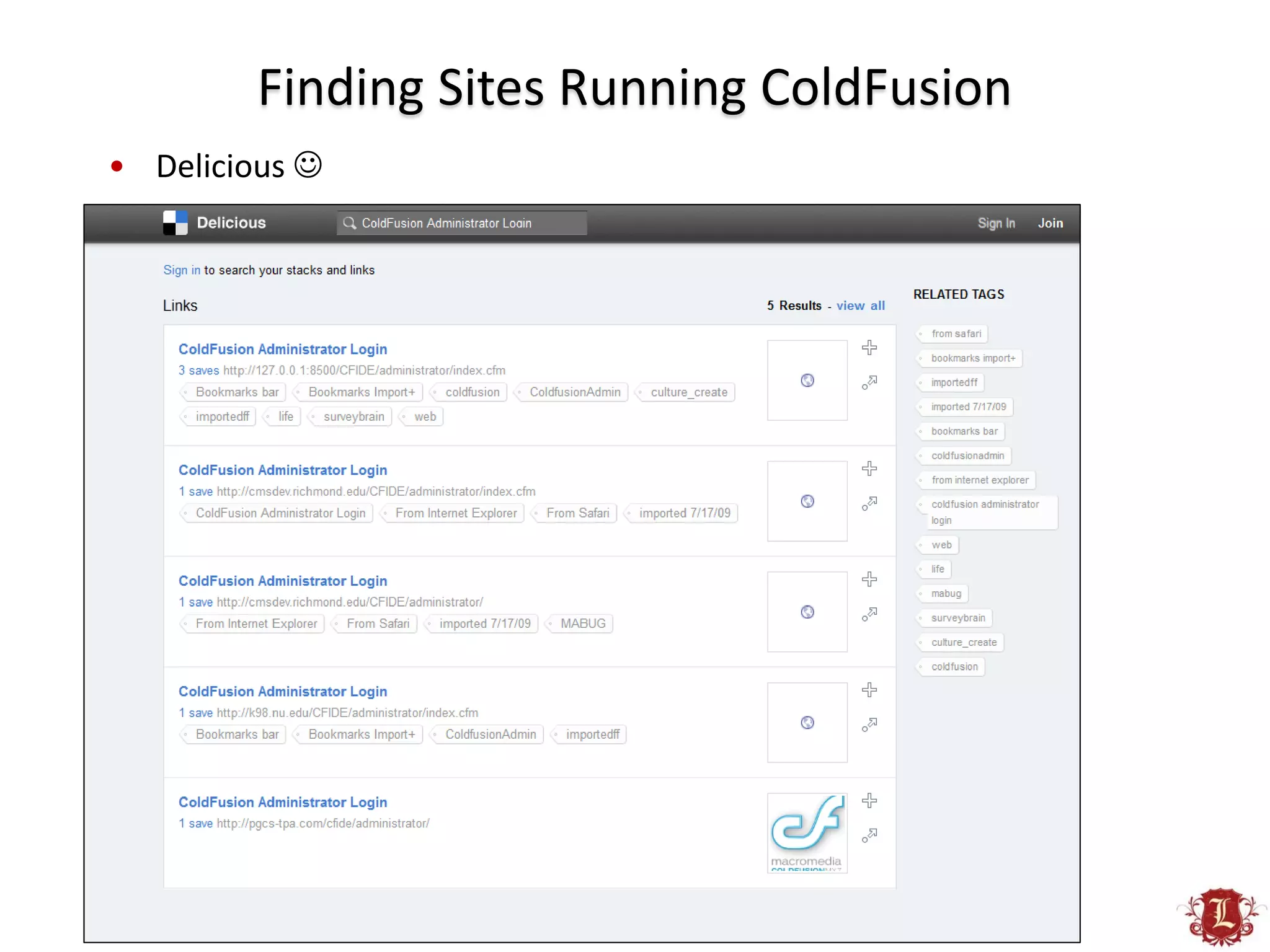Viewport: 1270px width, 952px height.
Task: Open thumbnail of the 127.0.0.1 result
Action: pyautogui.click(x=807, y=381)
